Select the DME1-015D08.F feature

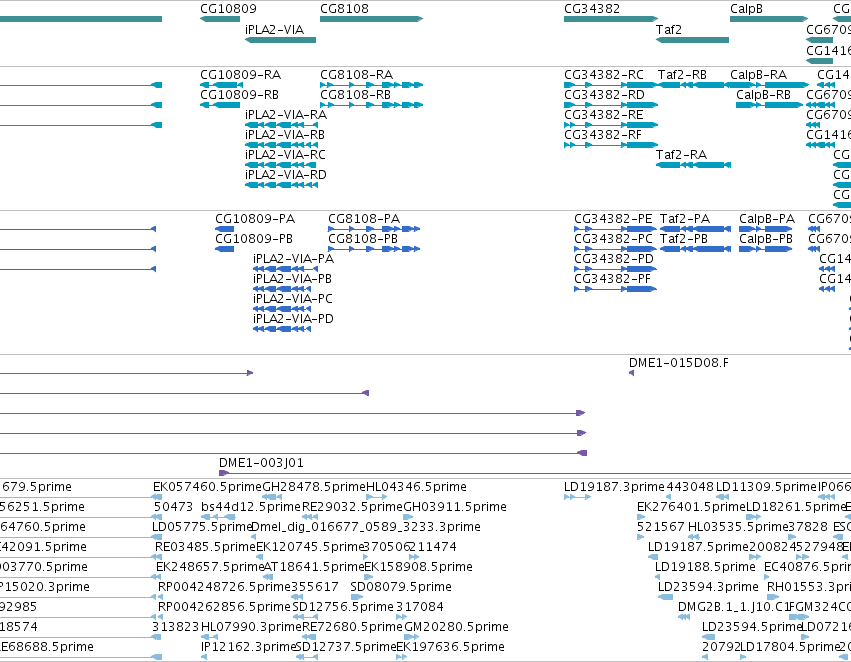(679, 362)
